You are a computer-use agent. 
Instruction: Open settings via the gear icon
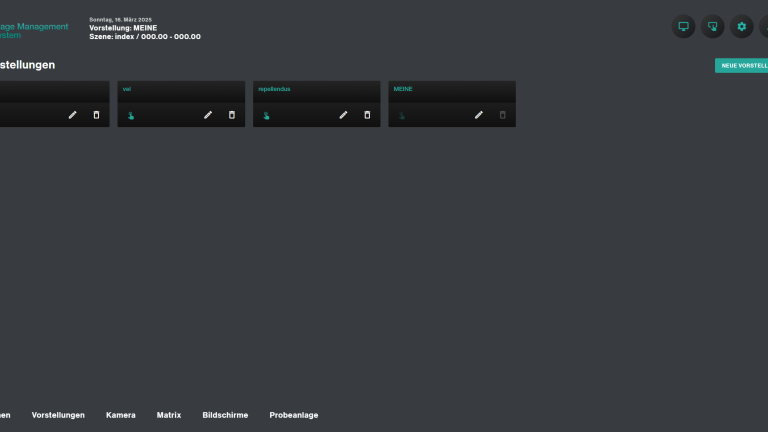point(741,27)
